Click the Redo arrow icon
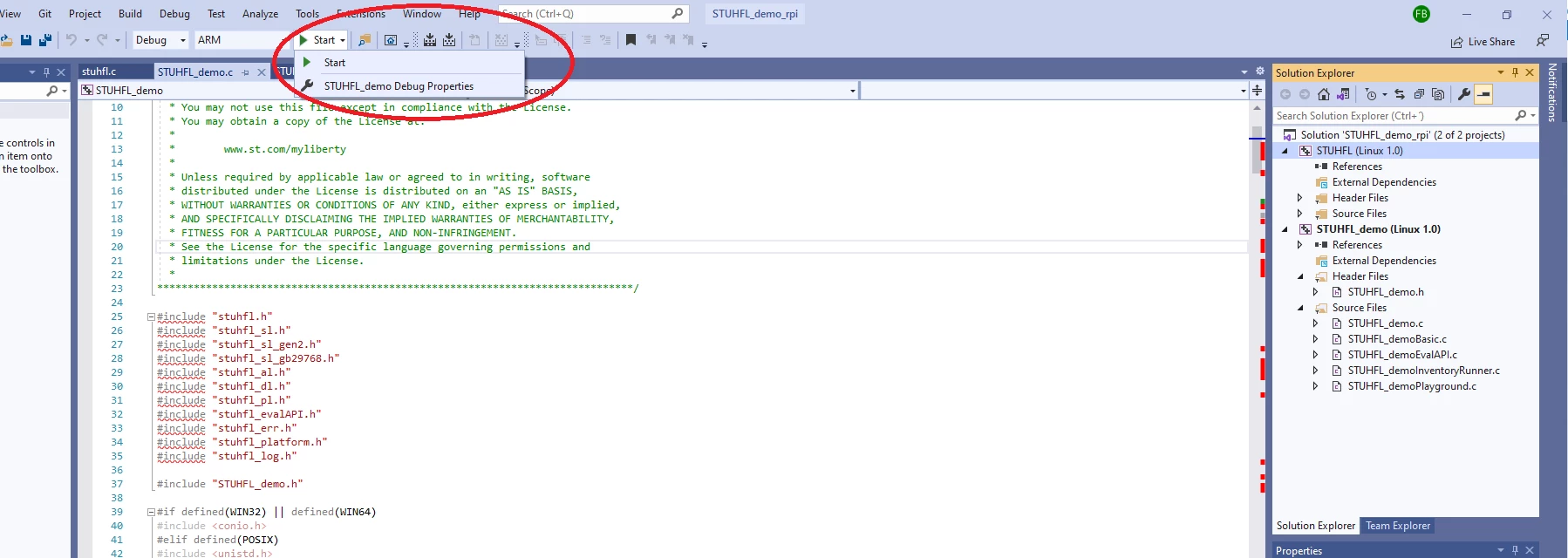This screenshot has width=1568, height=558. tap(102, 40)
